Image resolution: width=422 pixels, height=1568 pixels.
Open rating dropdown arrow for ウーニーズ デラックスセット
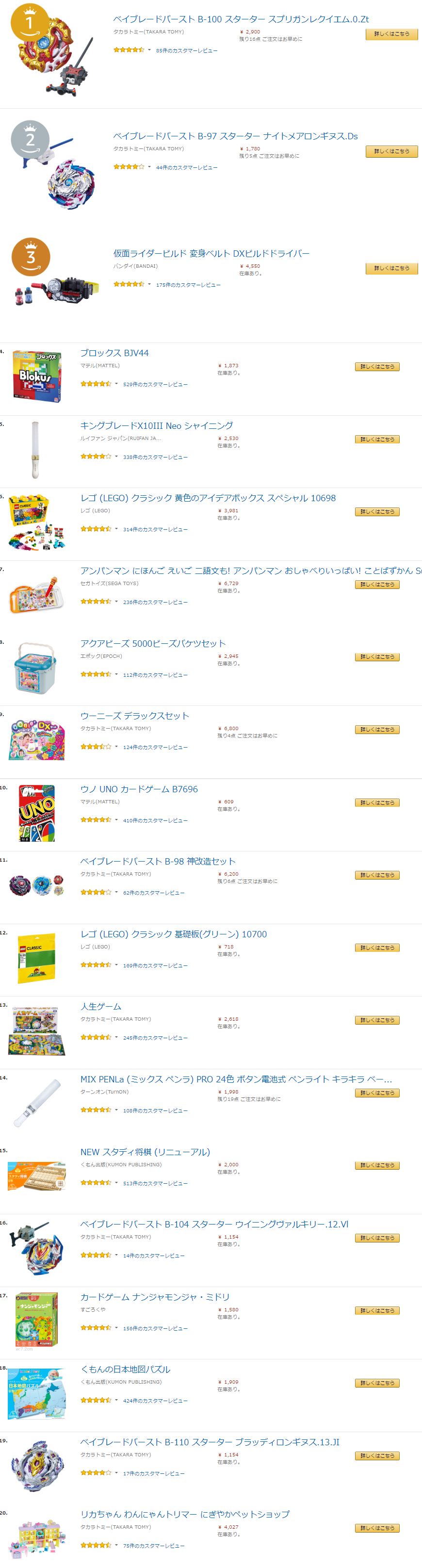click(x=116, y=747)
